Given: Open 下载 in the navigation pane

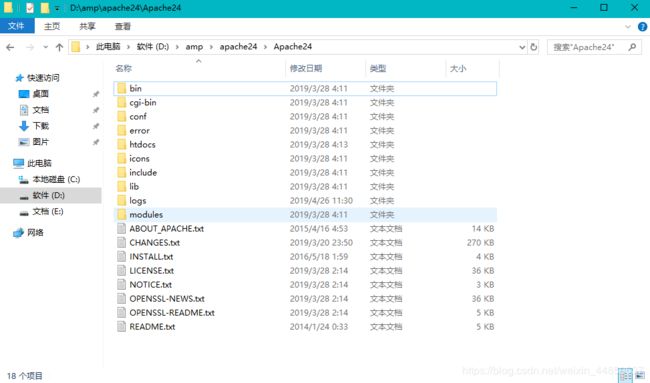Looking at the screenshot, I should tap(40, 126).
